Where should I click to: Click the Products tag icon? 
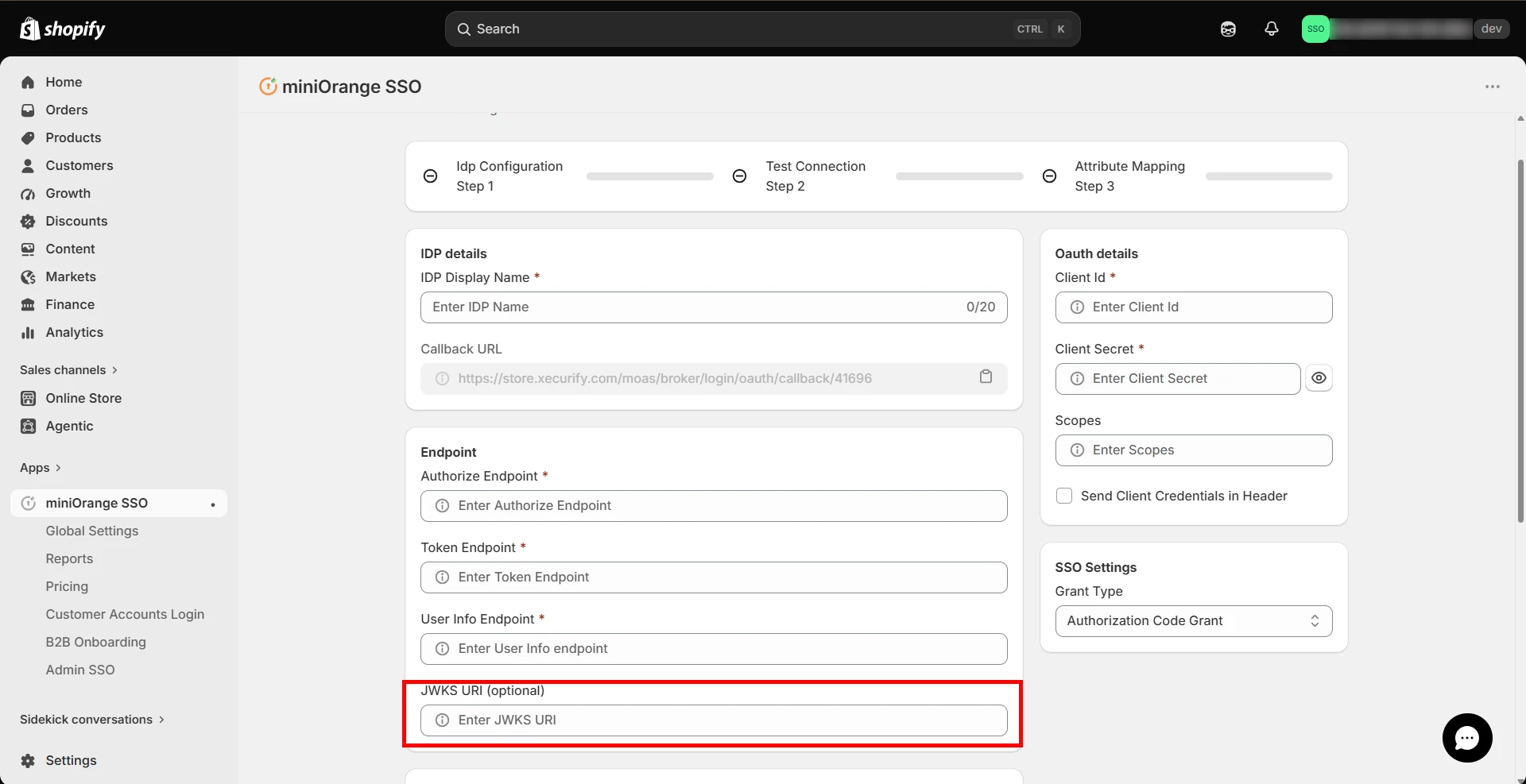pos(28,138)
